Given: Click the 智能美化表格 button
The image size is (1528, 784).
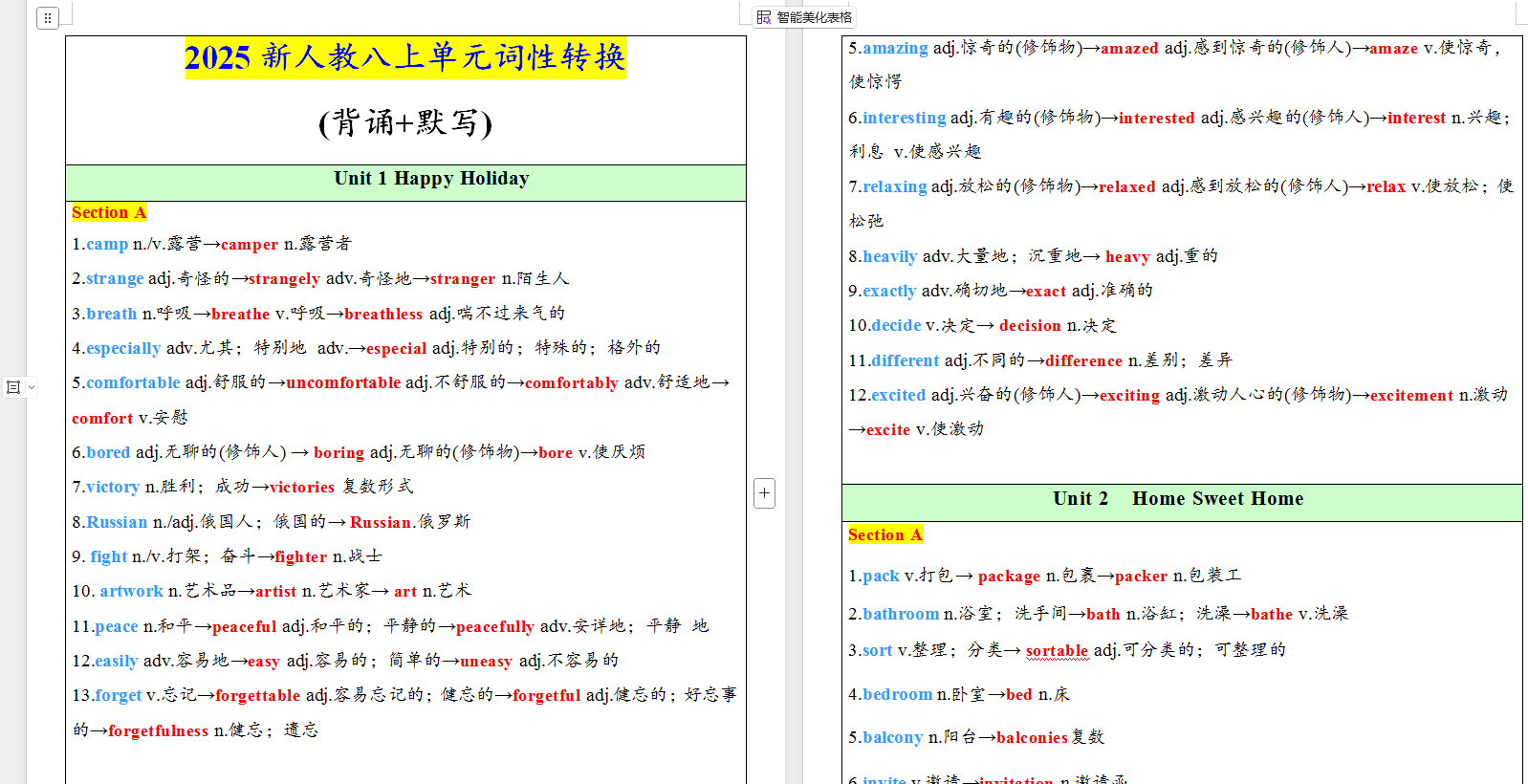Looking at the screenshot, I should tap(804, 17).
